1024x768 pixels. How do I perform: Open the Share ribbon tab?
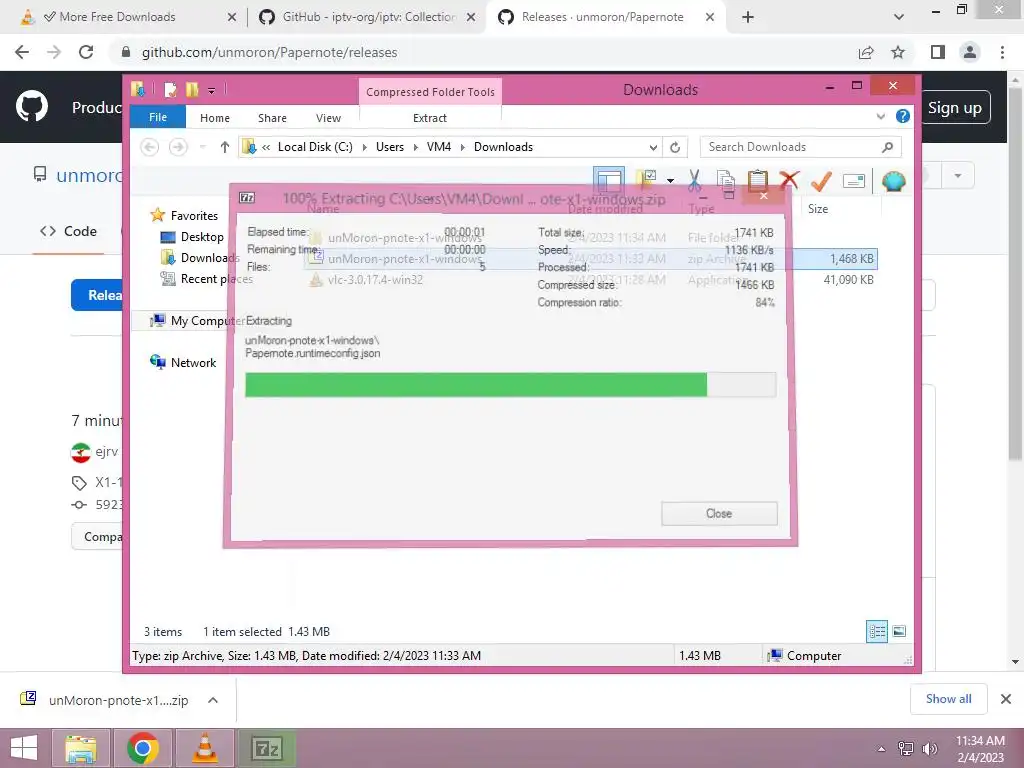(272, 118)
